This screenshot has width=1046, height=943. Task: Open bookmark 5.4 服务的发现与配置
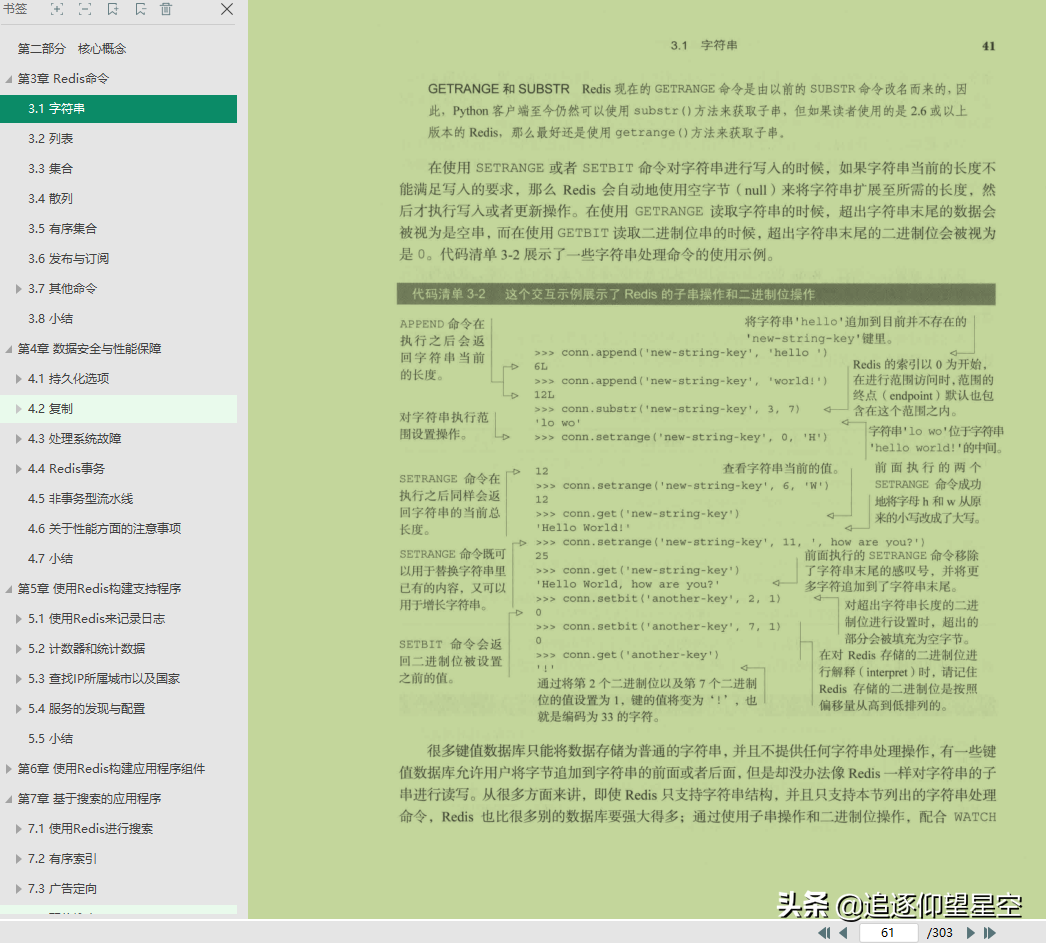pyautogui.click(x=87, y=709)
